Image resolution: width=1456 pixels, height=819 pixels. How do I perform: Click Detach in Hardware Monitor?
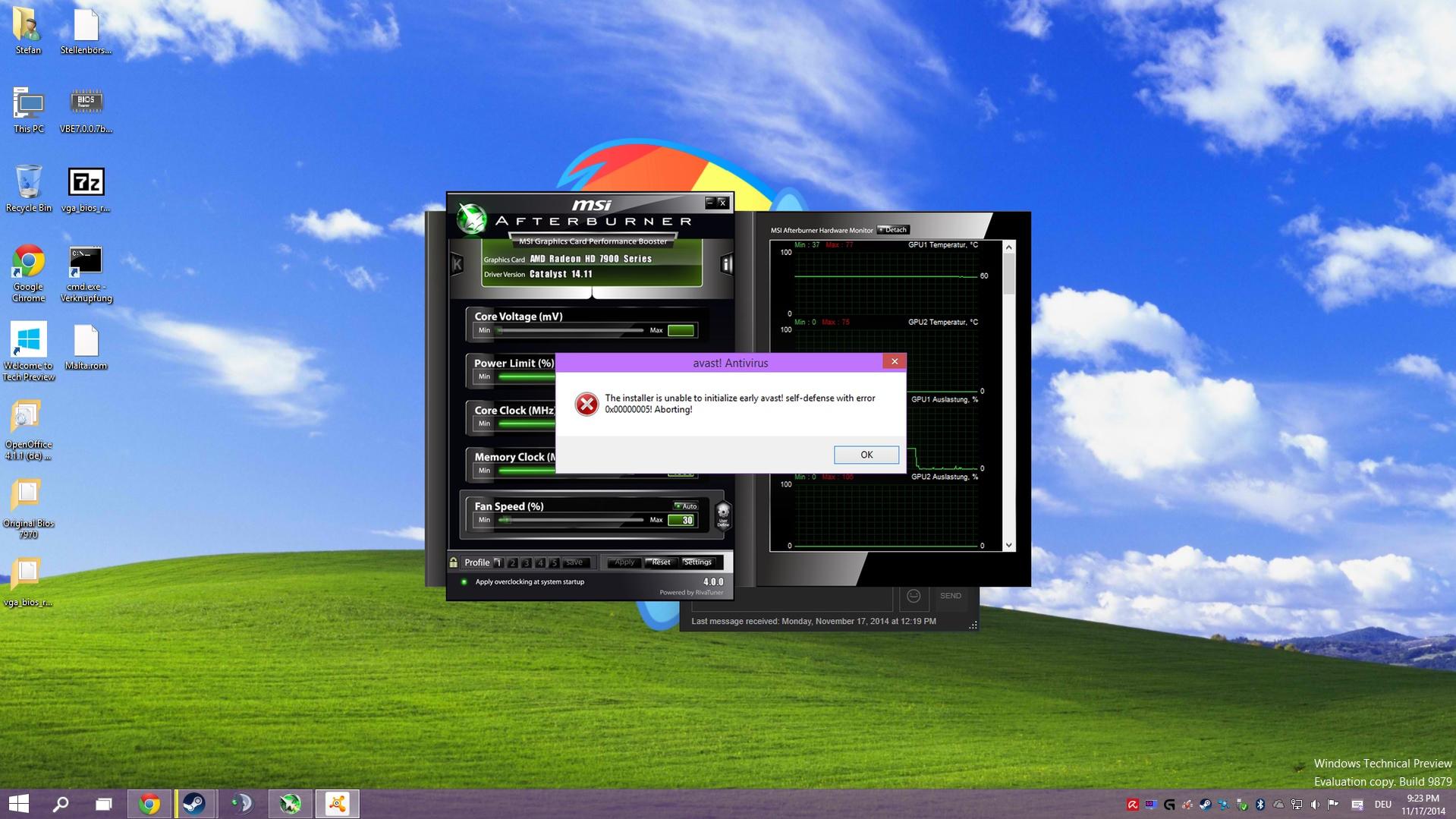click(893, 229)
